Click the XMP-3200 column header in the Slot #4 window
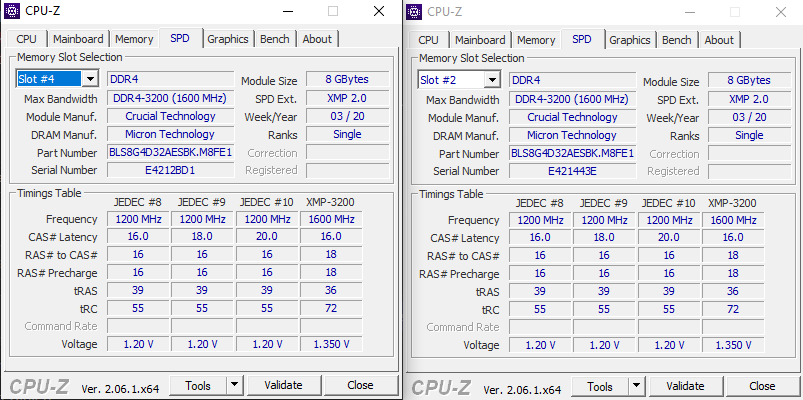Screen dimensions: 803x400 [330, 202]
